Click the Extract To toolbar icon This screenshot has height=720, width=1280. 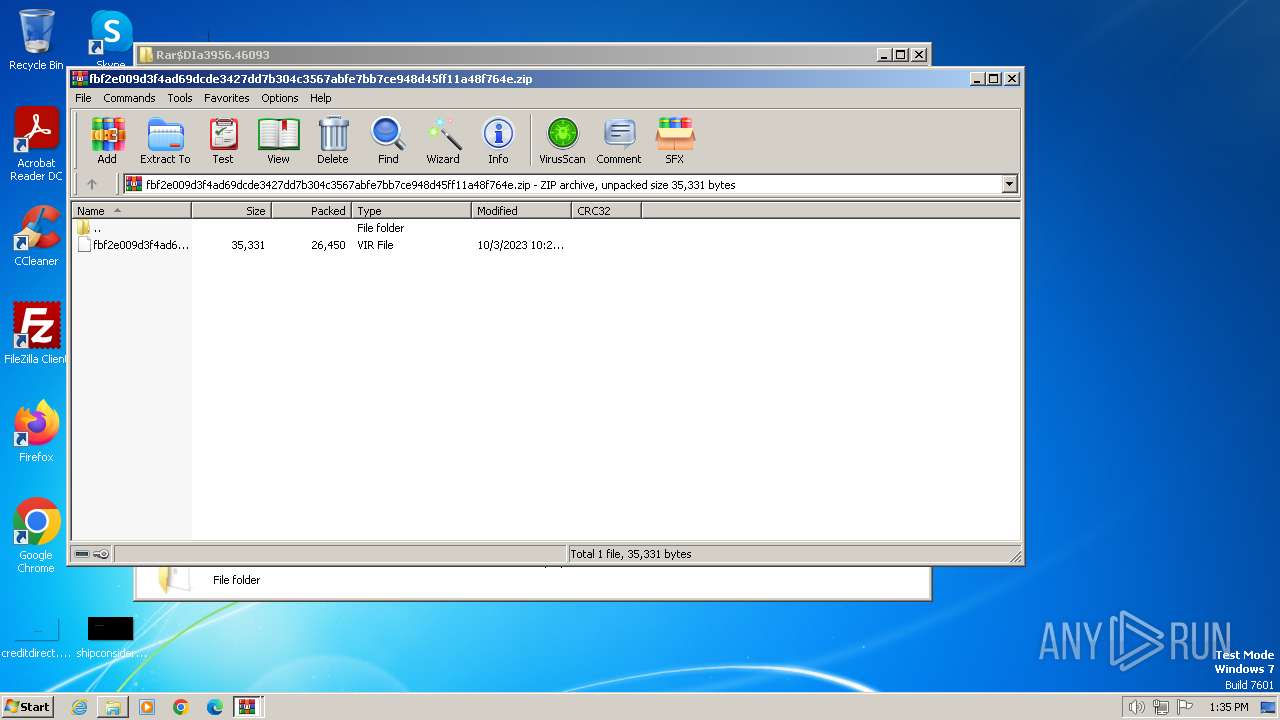click(x=165, y=140)
